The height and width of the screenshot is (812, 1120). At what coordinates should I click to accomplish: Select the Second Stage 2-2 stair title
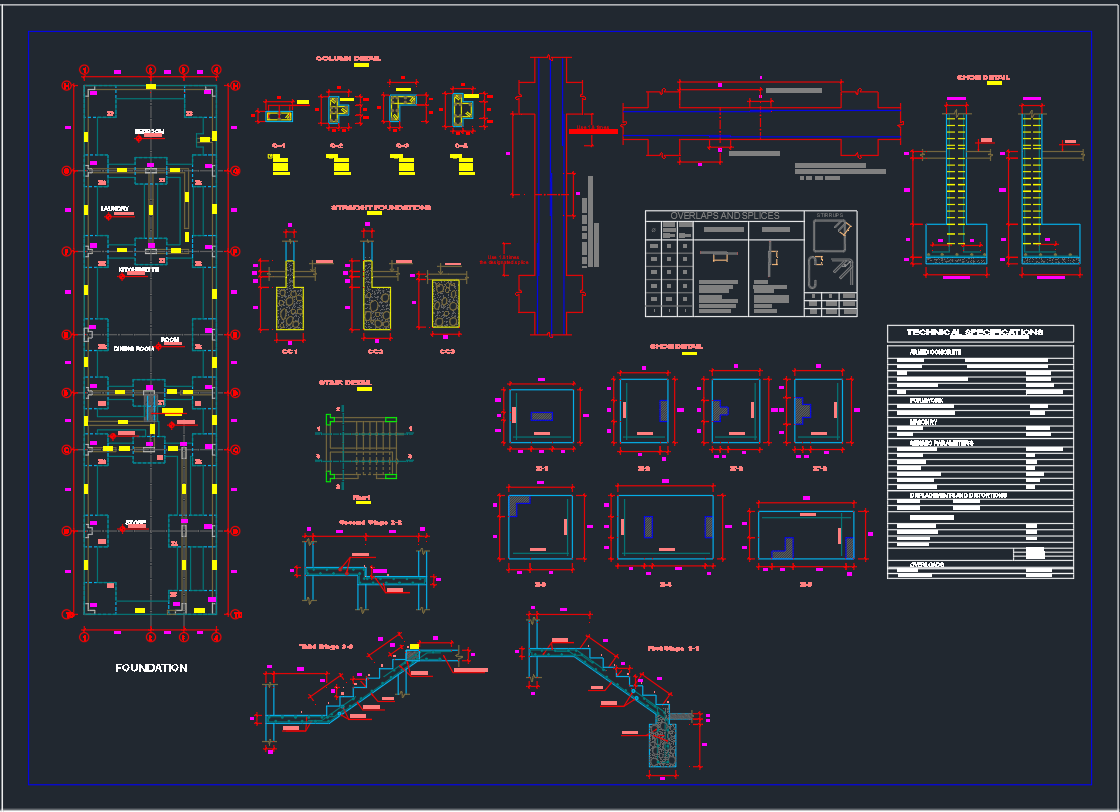pos(370,523)
